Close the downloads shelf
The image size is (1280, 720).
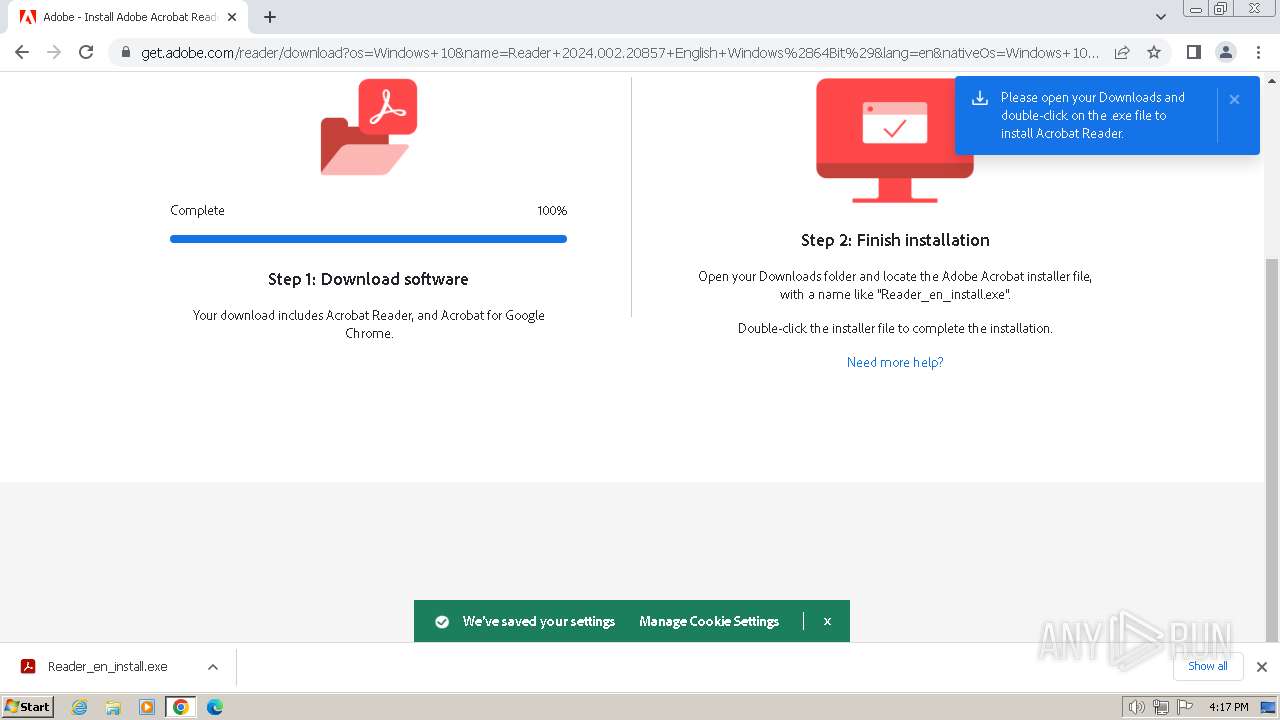[1261, 667]
